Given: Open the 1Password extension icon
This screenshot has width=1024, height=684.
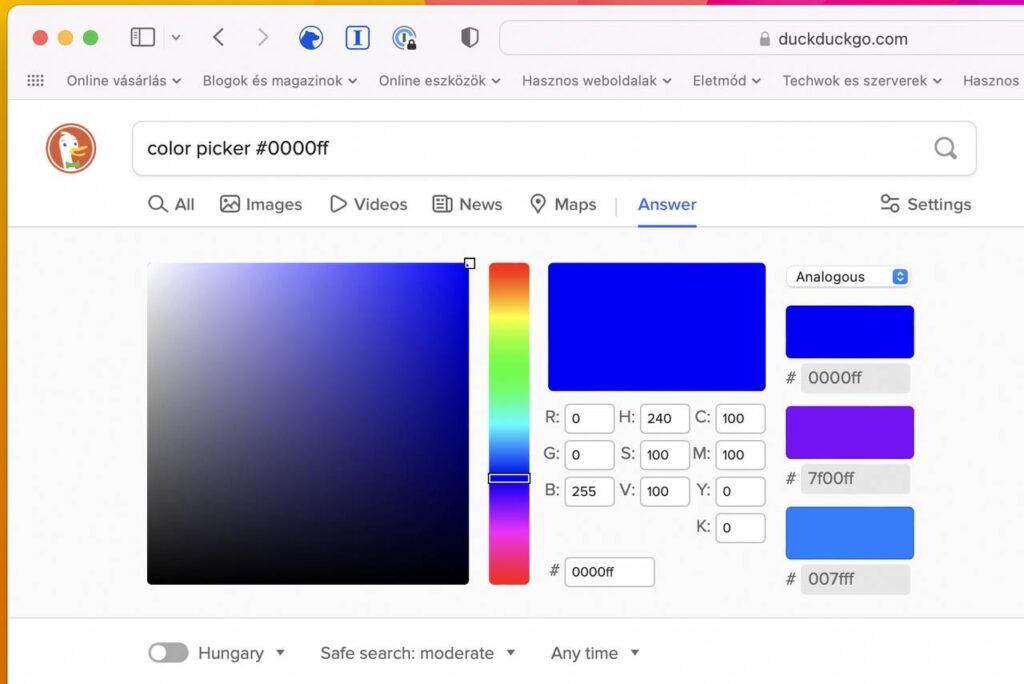Looking at the screenshot, I should (x=405, y=38).
